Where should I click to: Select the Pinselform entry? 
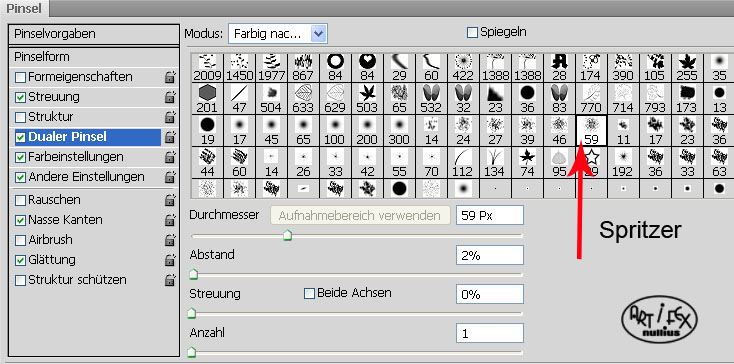tap(94, 57)
